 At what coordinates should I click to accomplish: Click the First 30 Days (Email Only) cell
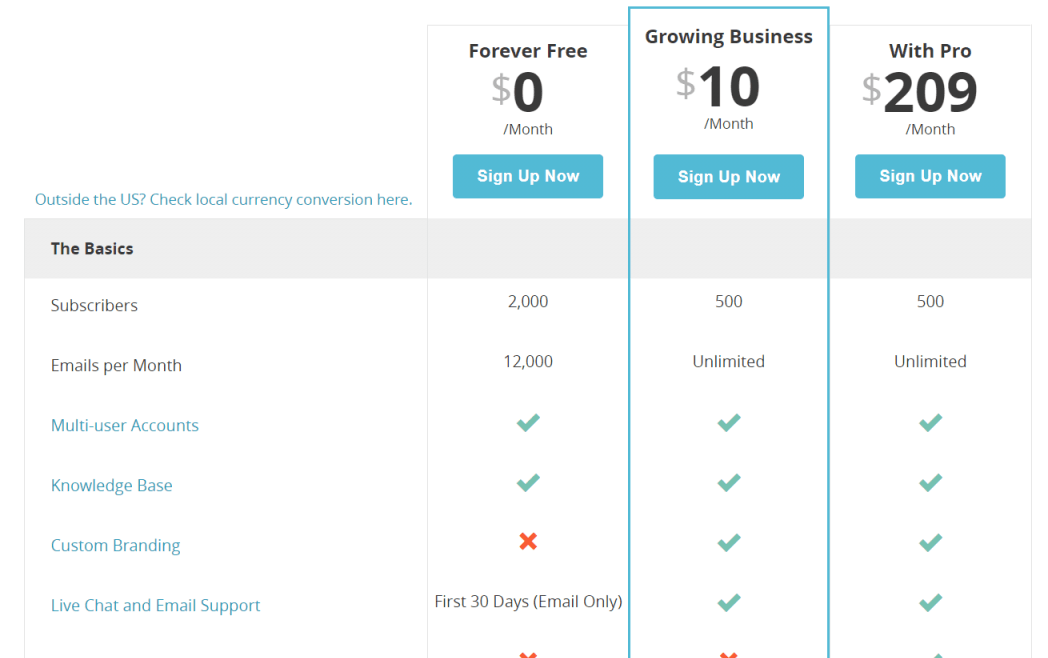point(528,602)
